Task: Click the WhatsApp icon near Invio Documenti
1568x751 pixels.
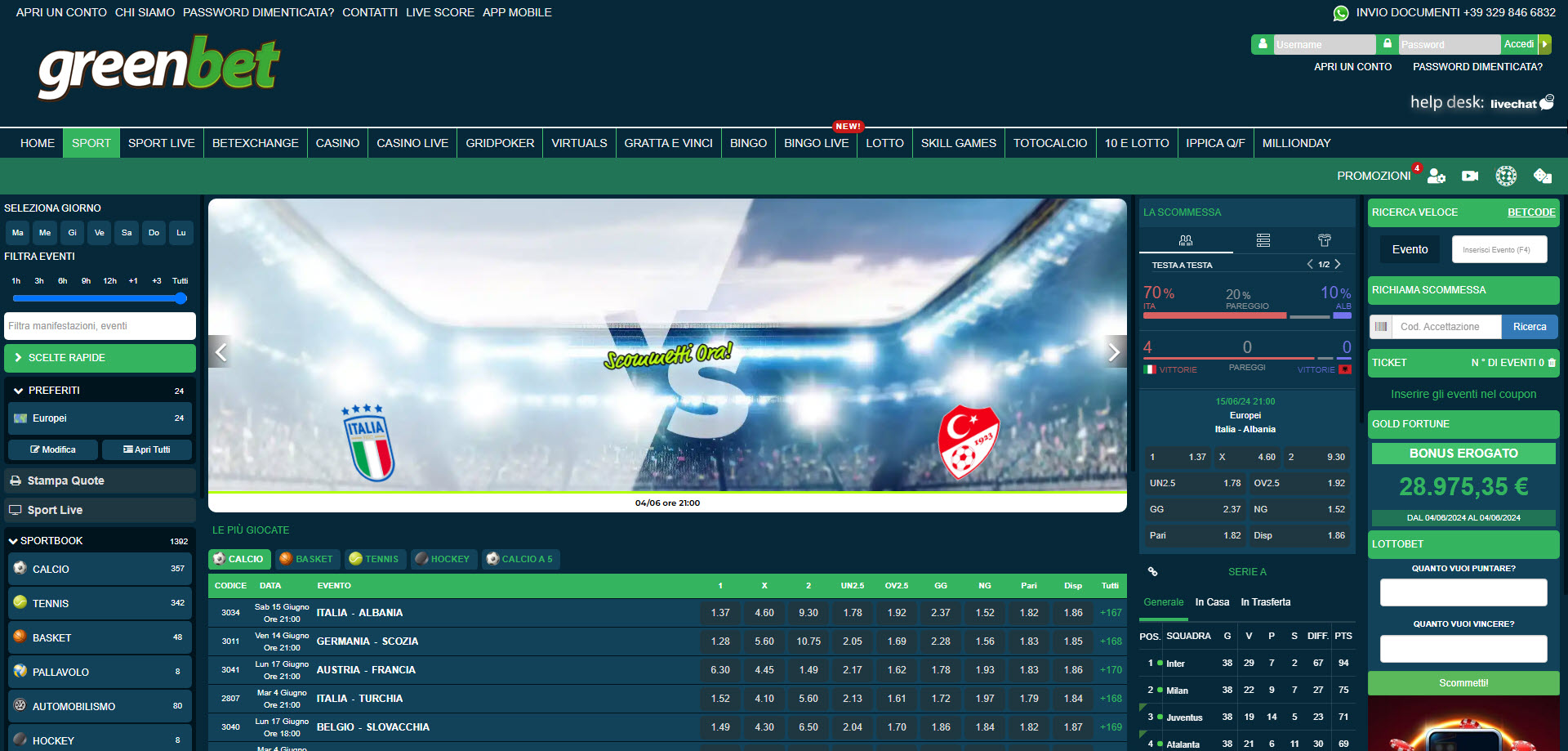Action: (1341, 13)
